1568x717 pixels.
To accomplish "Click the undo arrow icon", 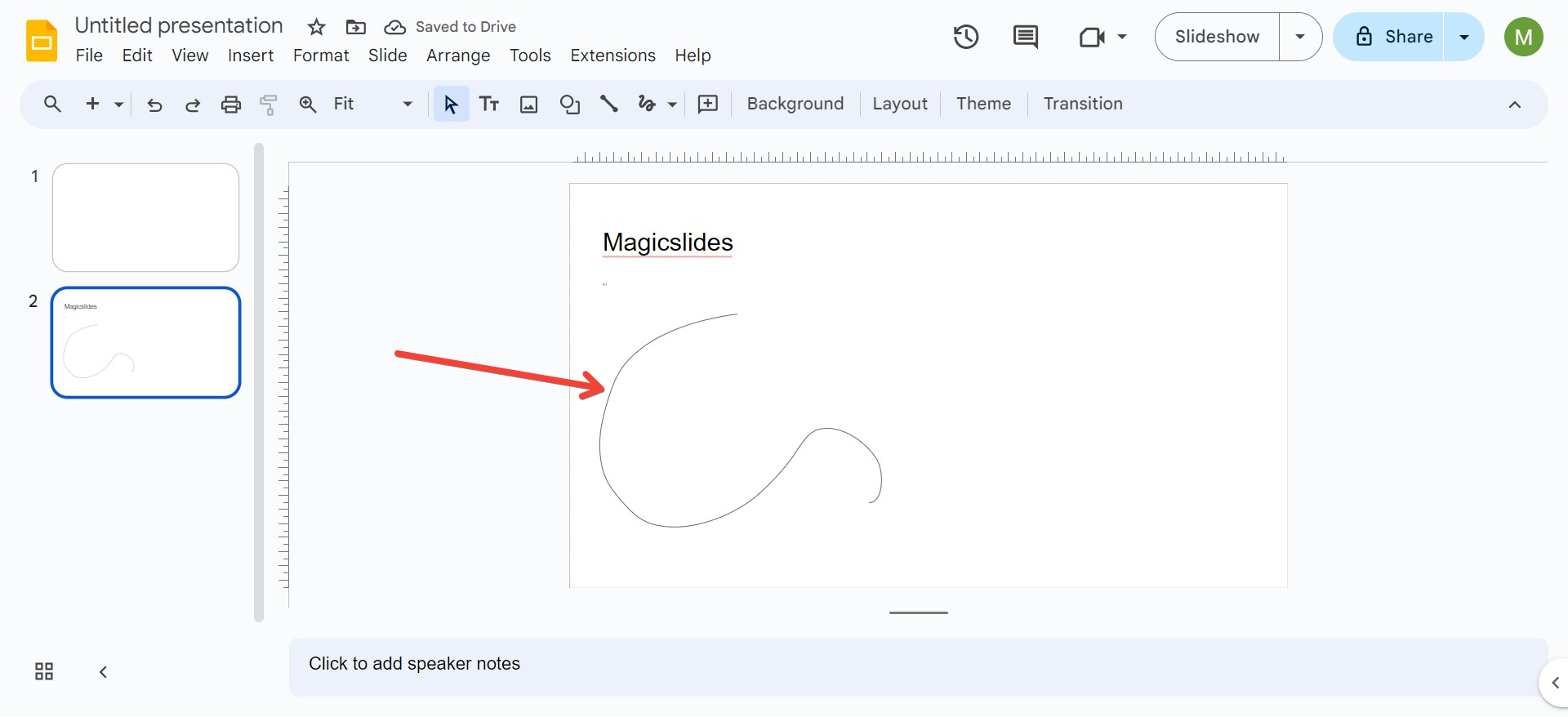I will coord(154,105).
